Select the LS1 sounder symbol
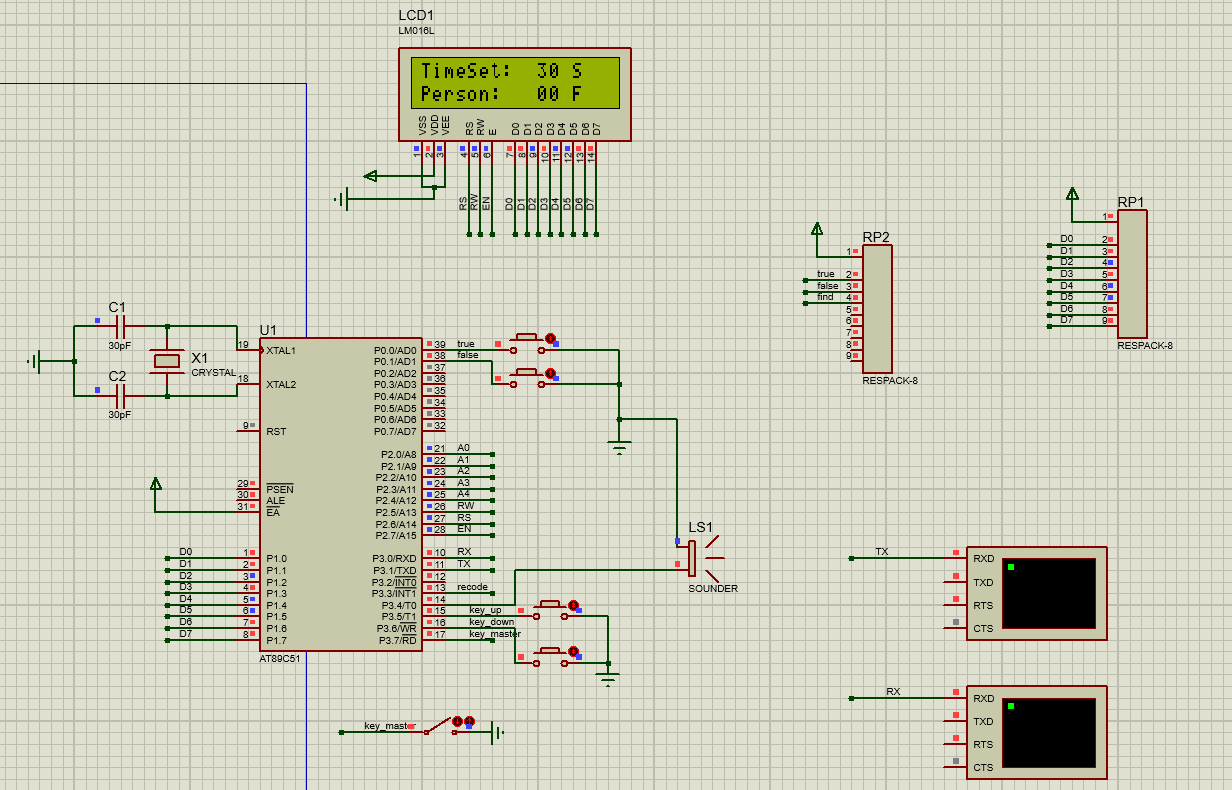Image resolution: width=1232 pixels, height=790 pixels. click(x=700, y=558)
